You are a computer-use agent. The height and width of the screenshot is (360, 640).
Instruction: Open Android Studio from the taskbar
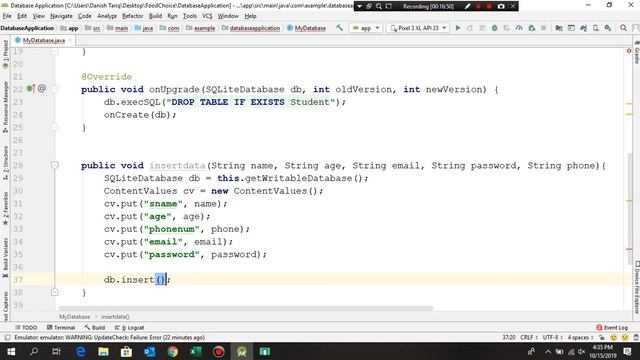pos(242,351)
